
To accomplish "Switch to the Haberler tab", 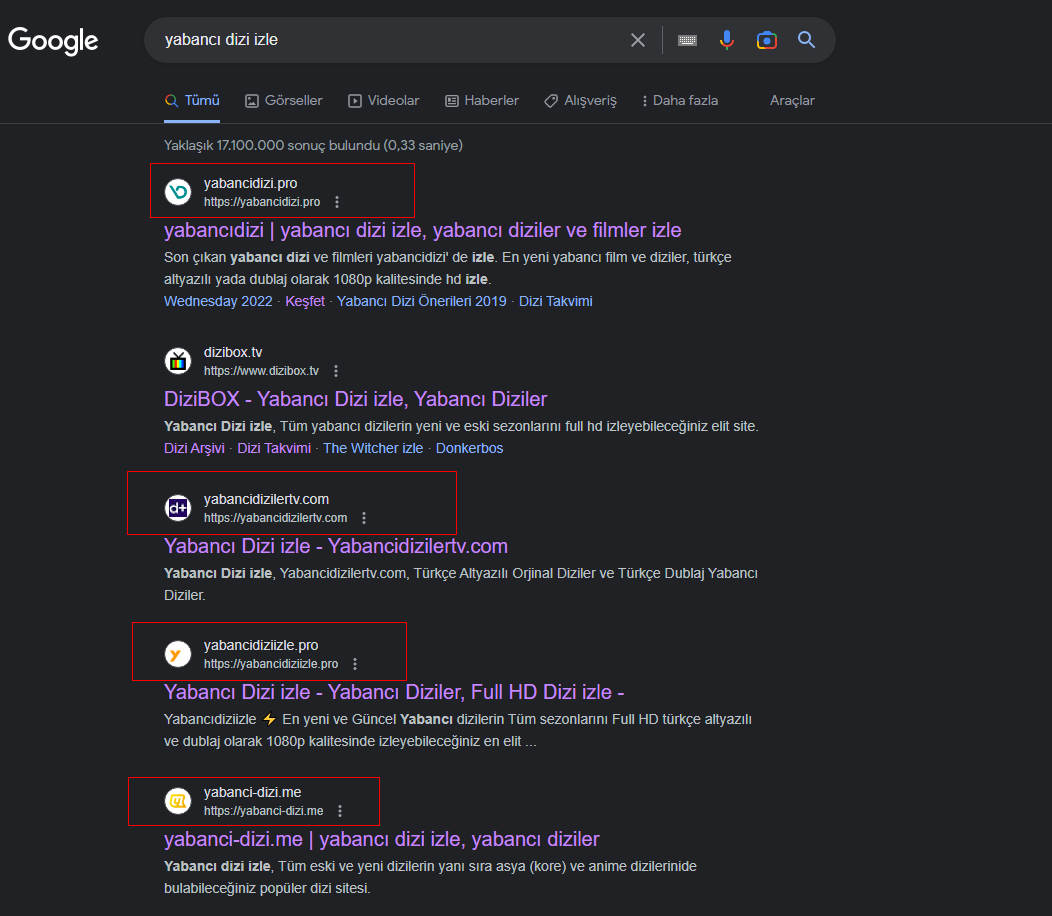I will click(x=482, y=101).
